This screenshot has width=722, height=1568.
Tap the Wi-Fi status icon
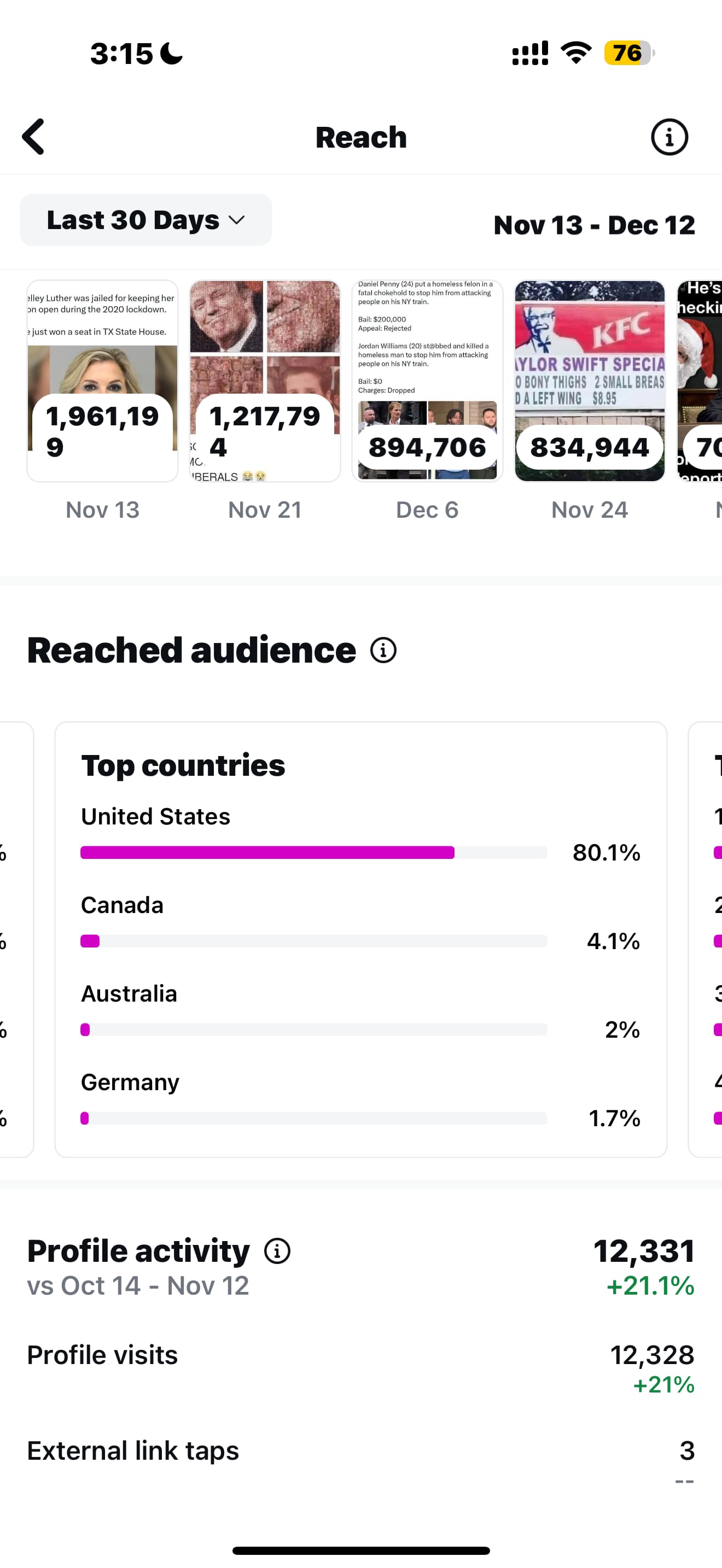(x=576, y=53)
